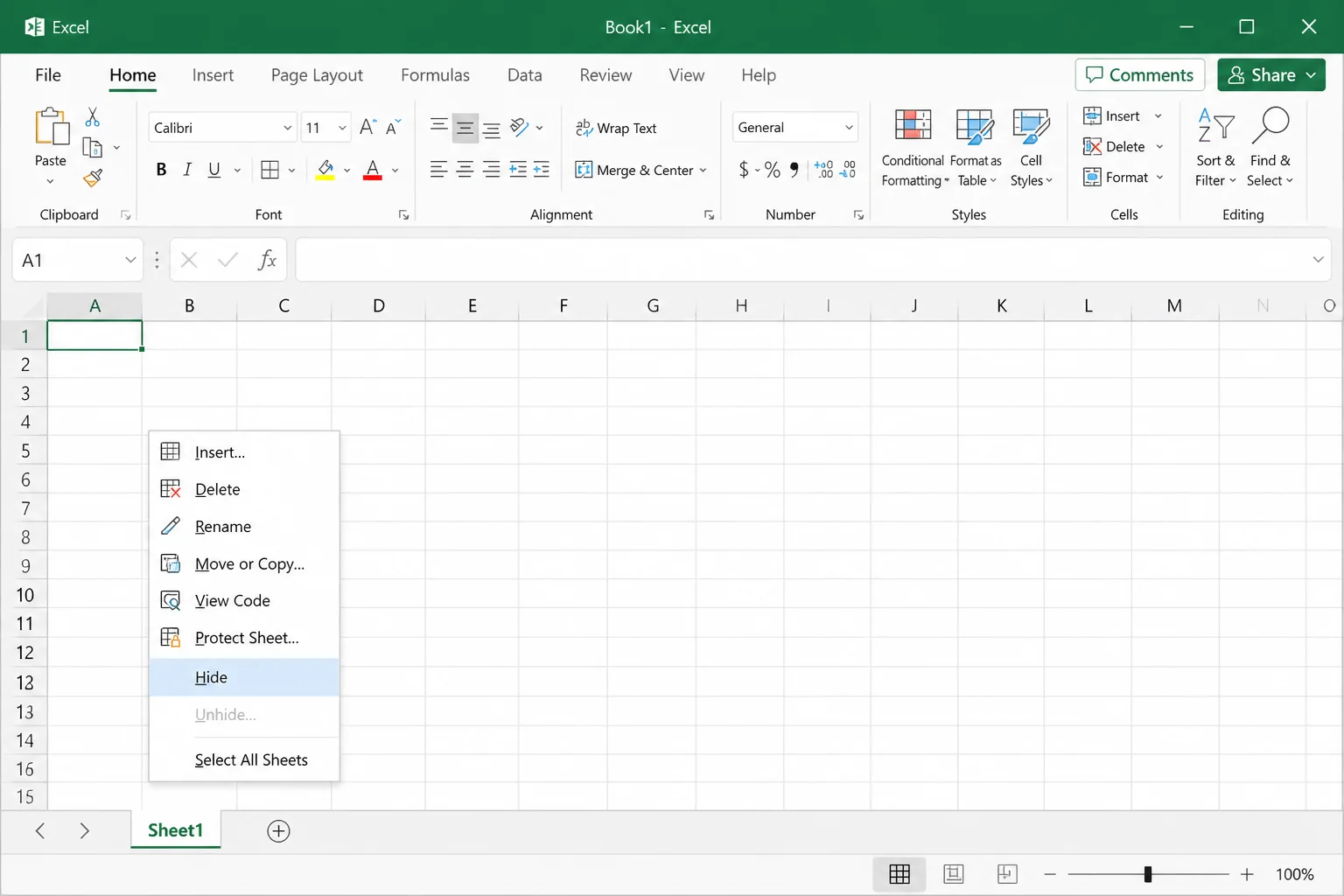Align text right in cell

pyautogui.click(x=492, y=170)
